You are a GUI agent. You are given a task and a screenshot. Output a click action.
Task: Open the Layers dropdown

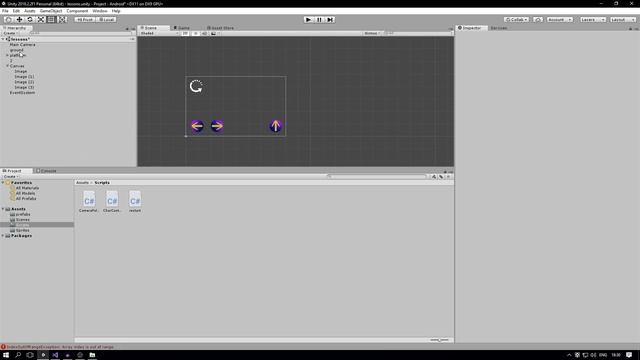click(593, 20)
